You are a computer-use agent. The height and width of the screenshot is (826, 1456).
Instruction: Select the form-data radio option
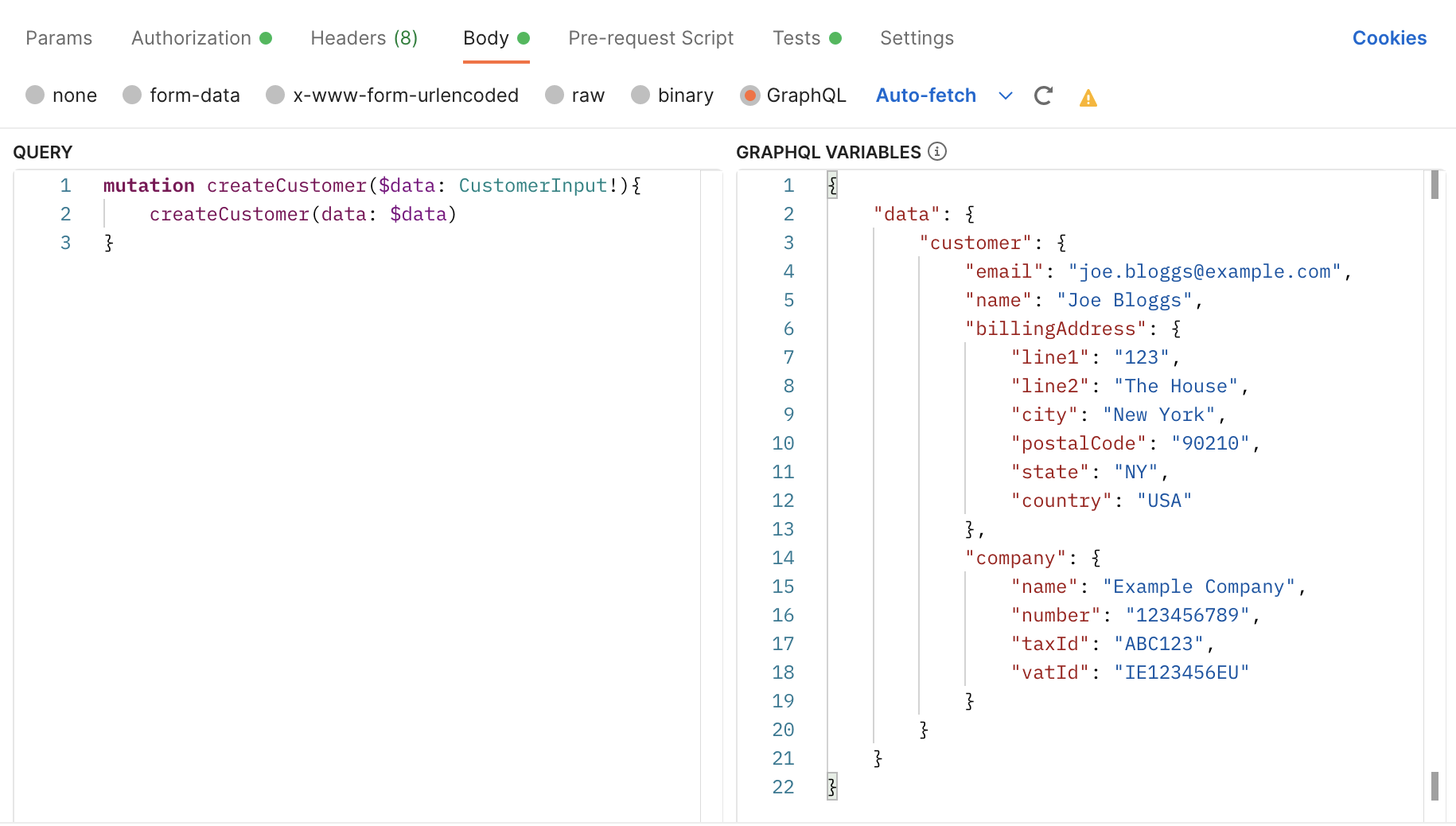pos(132,95)
